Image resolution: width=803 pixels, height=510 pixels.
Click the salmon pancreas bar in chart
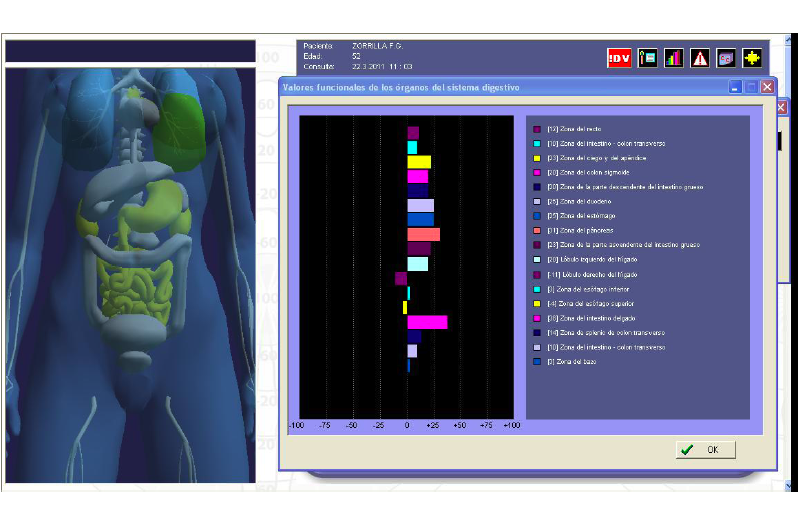[x=423, y=234]
